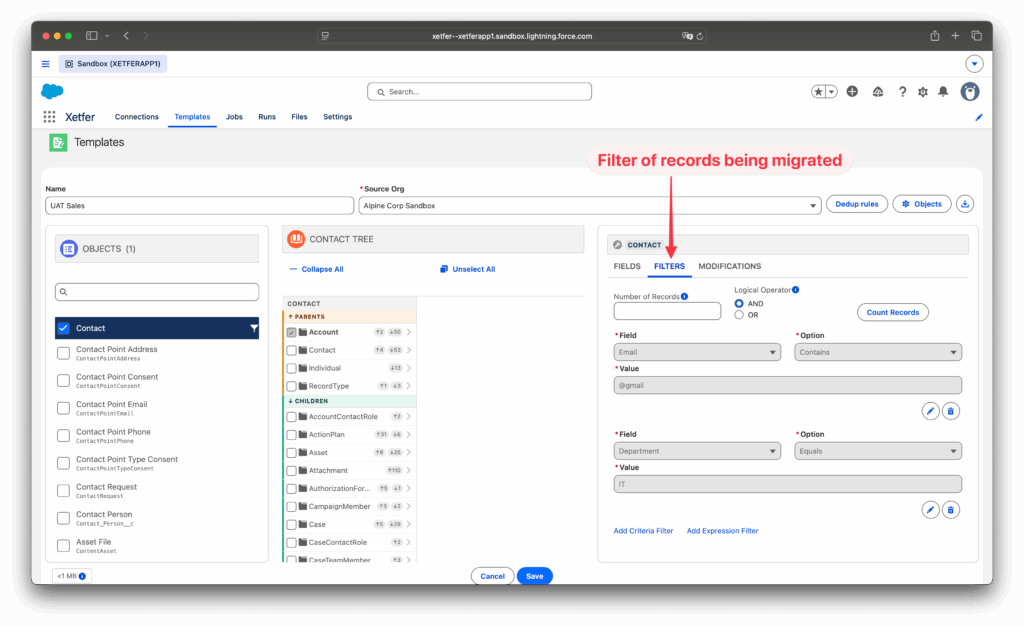The height and width of the screenshot is (626, 1024).
Task: Switch to the MODIFICATIONS tab
Action: (729, 266)
